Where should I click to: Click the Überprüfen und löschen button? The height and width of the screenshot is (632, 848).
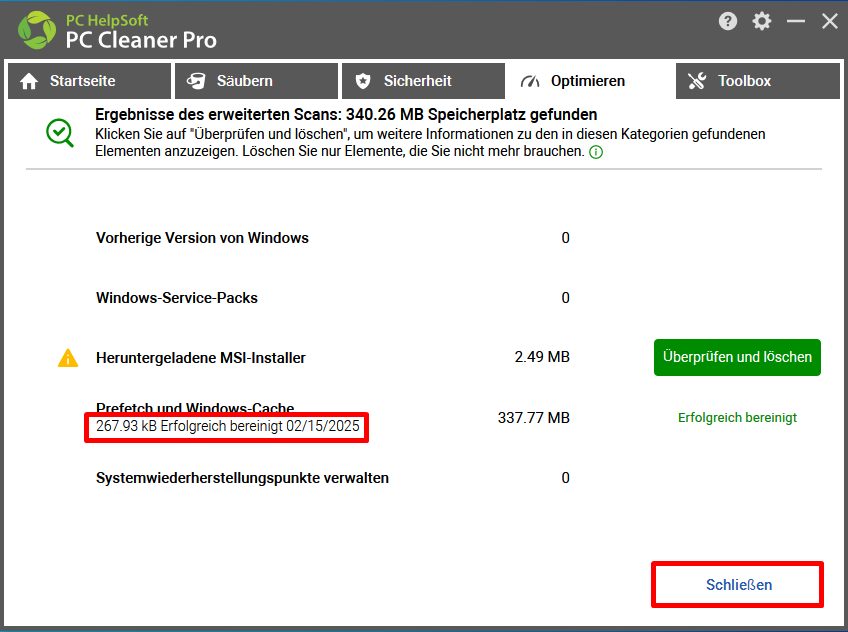(737, 357)
